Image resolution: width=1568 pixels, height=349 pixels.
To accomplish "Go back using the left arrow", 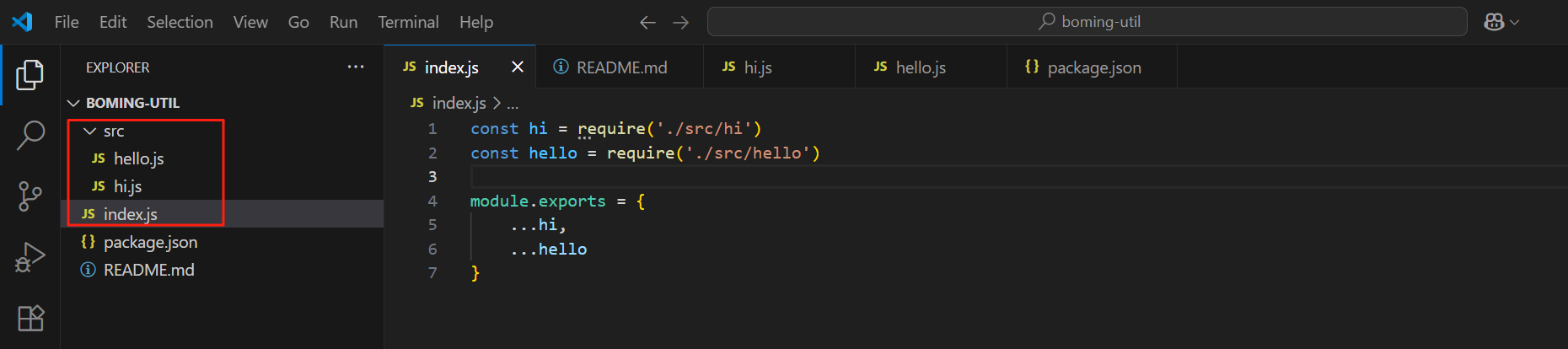I will 647,23.
